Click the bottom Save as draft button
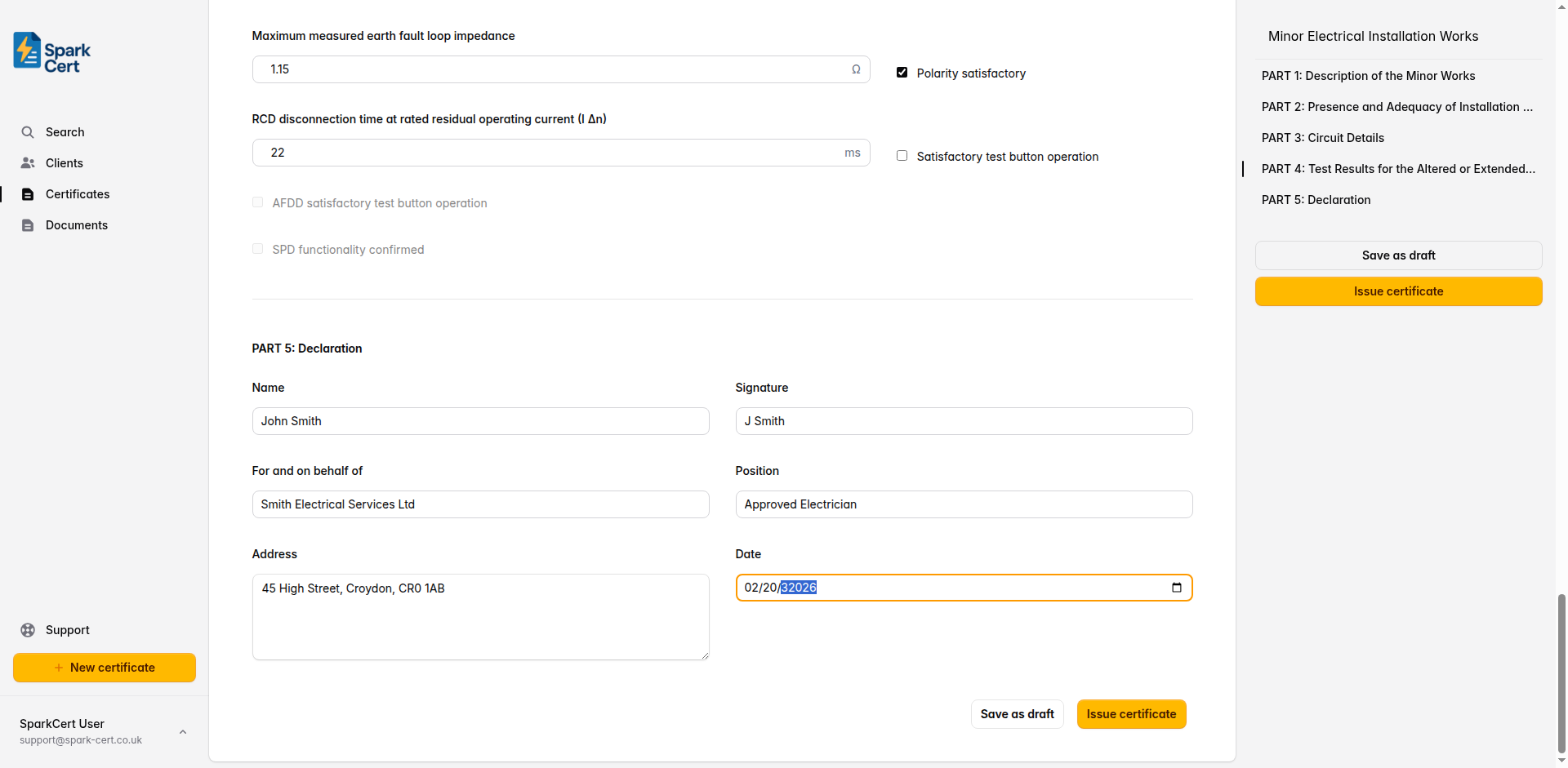The image size is (1568, 768). click(x=1017, y=714)
